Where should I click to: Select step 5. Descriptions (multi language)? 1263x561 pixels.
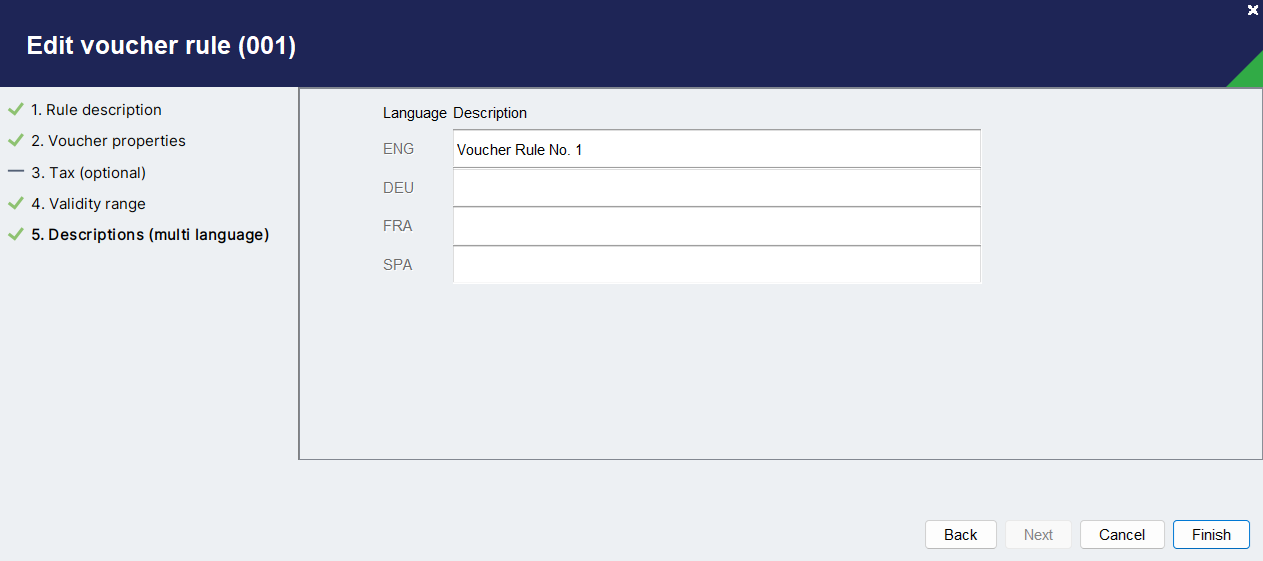(150, 235)
